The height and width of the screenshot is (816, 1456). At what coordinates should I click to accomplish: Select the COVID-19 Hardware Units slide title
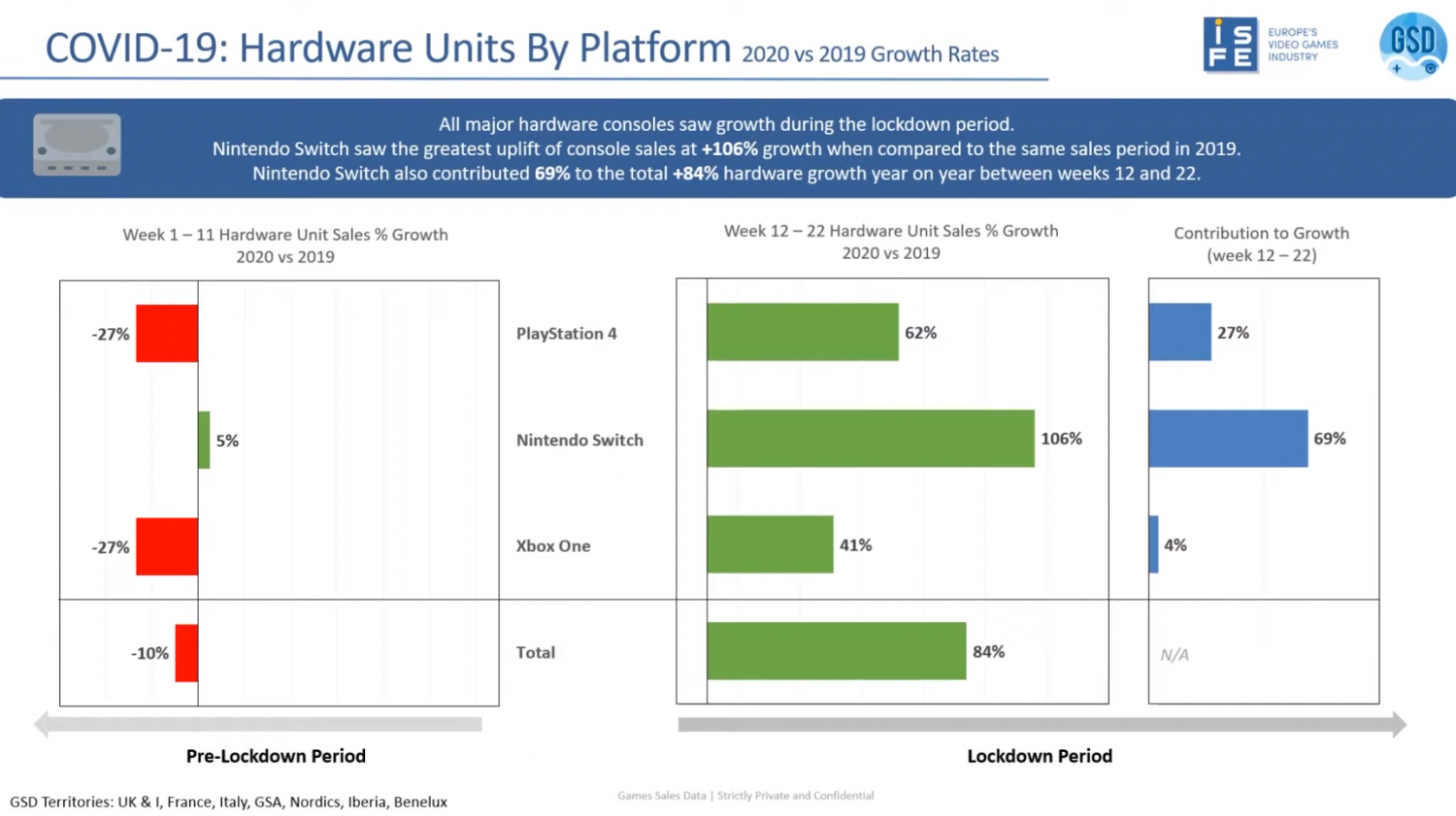(388, 49)
